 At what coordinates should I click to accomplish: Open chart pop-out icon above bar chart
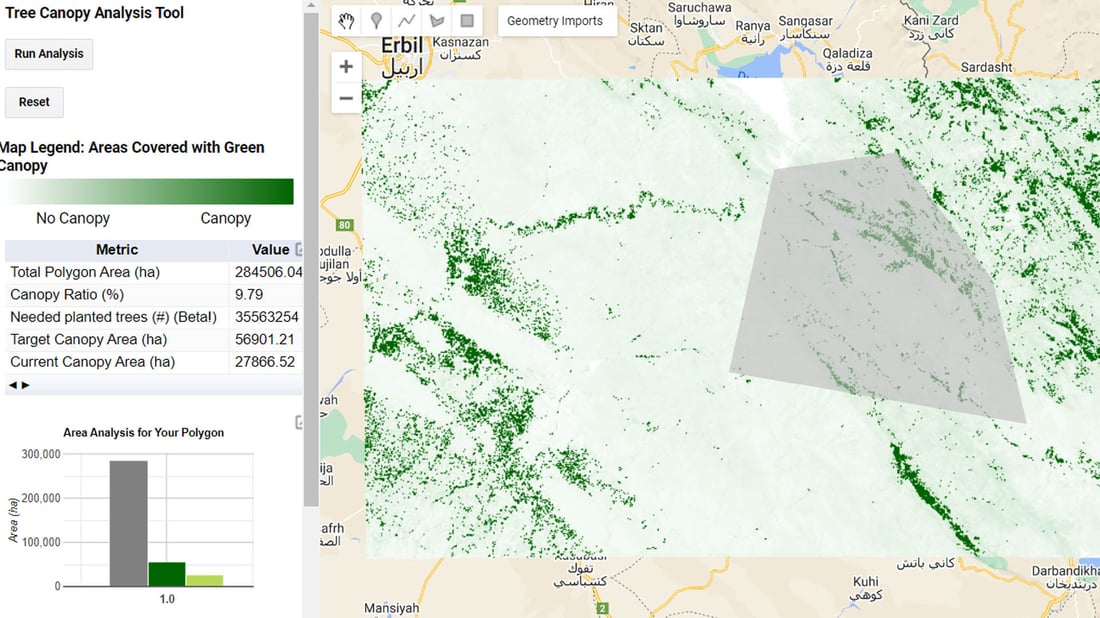point(298,423)
